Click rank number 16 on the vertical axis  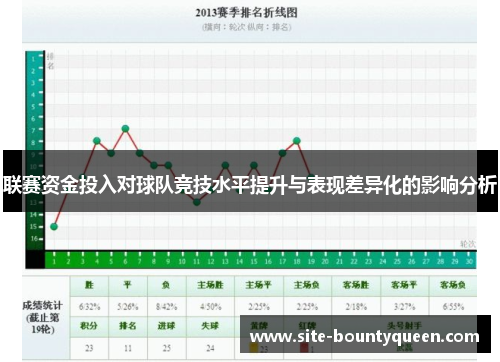34,239
